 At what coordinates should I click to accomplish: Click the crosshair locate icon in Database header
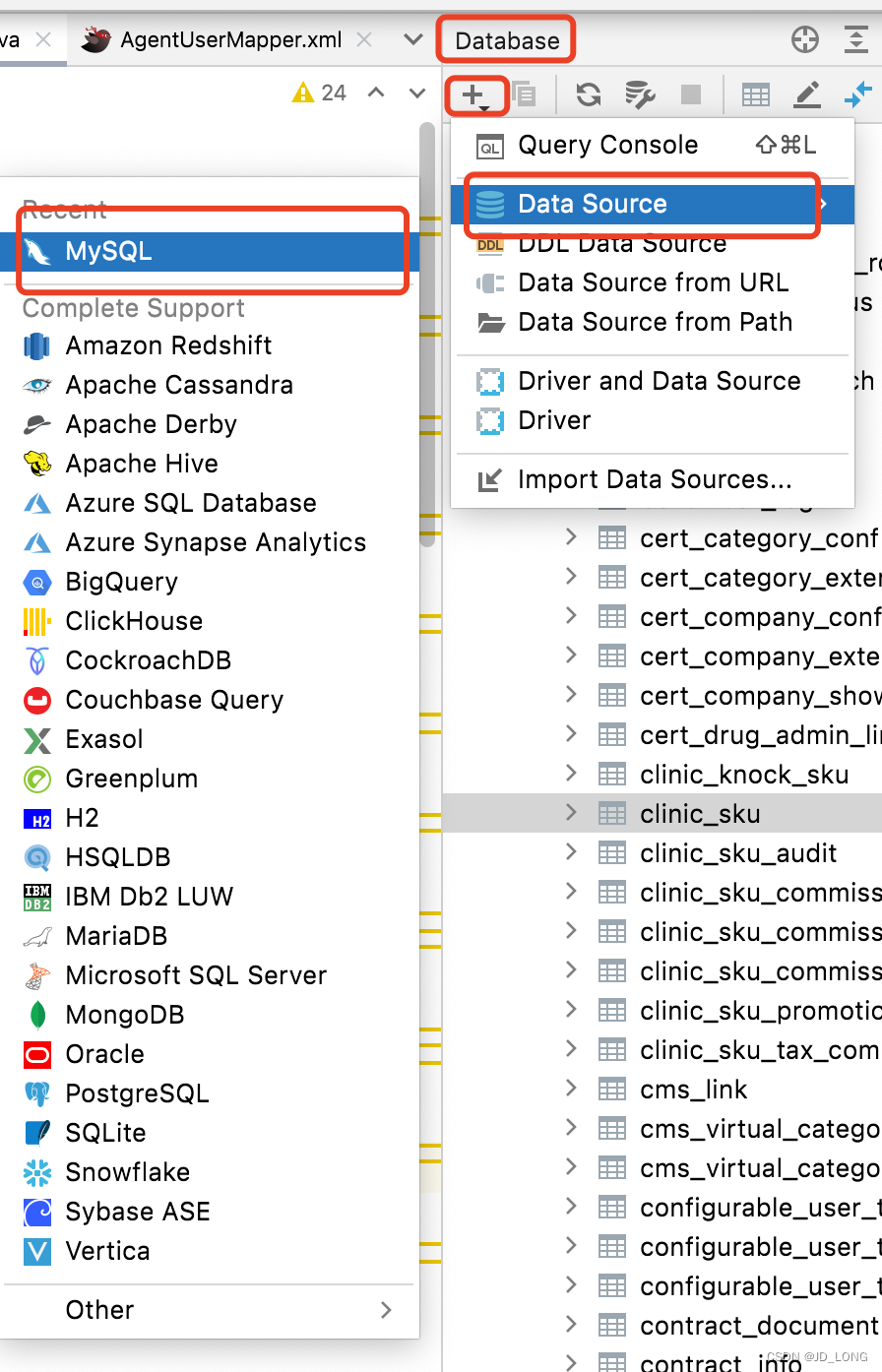[x=805, y=39]
